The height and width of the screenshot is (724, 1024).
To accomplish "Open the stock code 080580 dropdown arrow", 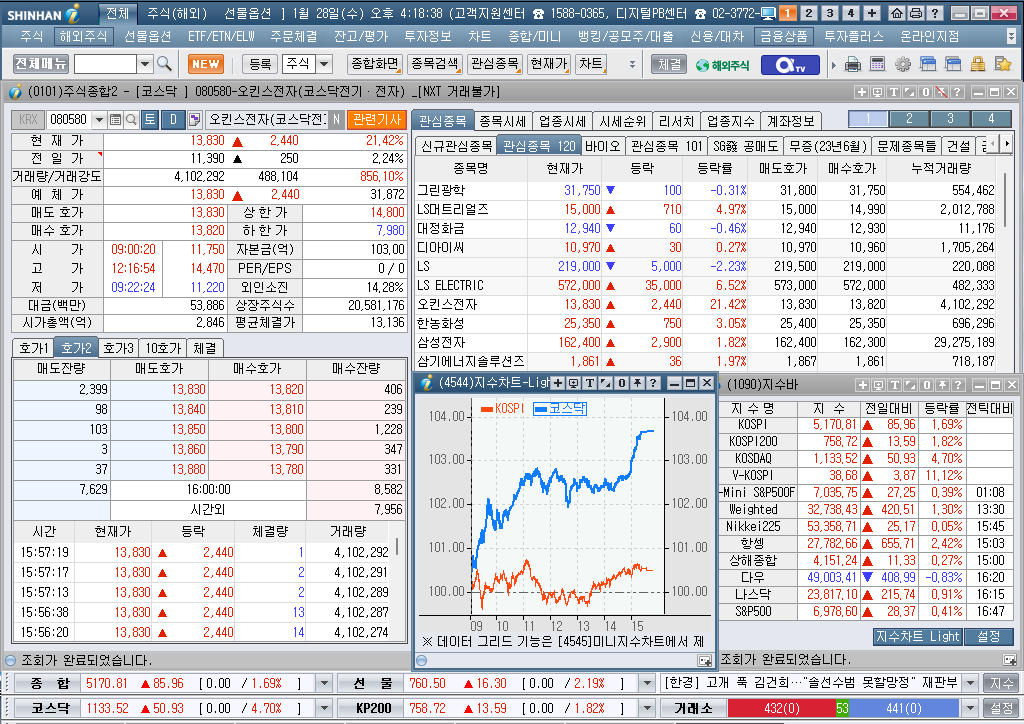I will point(99,119).
